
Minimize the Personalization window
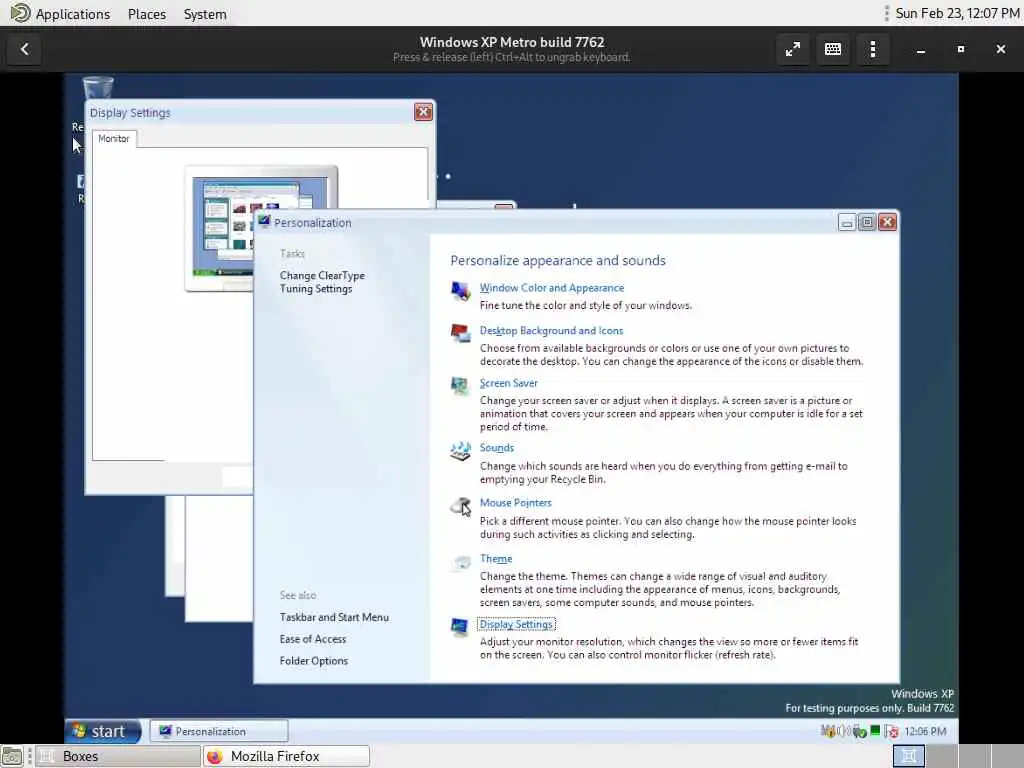point(846,222)
